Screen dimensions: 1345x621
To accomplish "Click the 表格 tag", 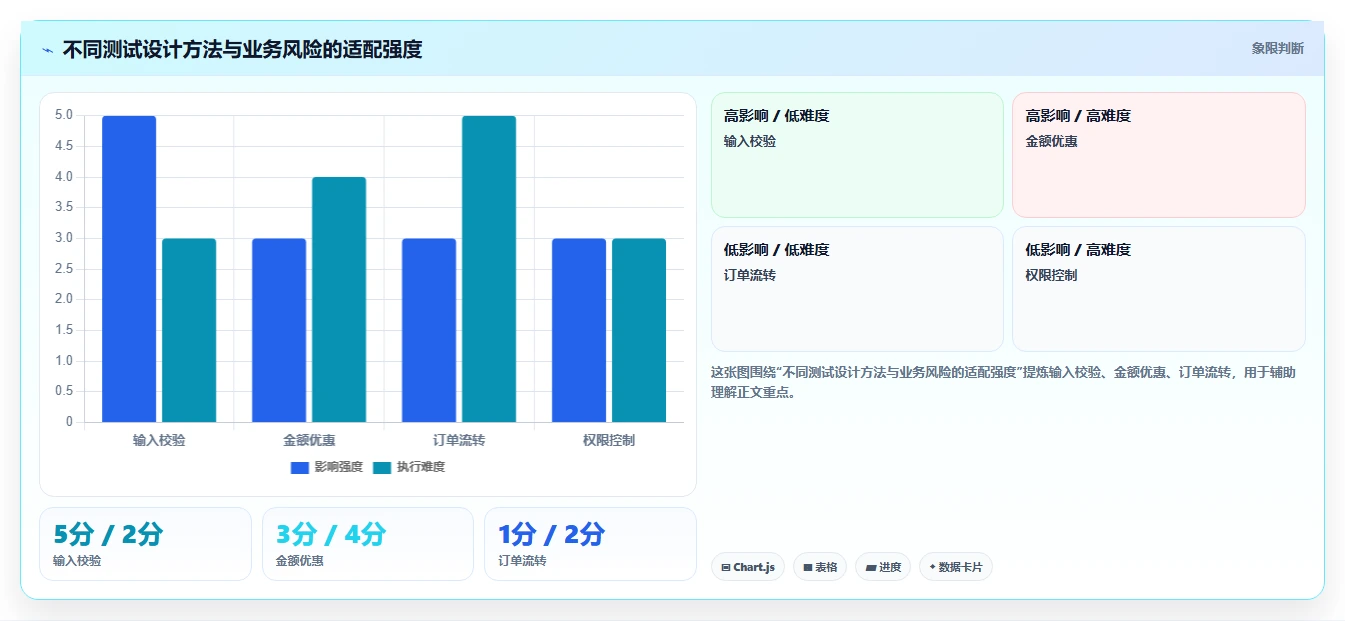I will pyautogui.click(x=820, y=567).
